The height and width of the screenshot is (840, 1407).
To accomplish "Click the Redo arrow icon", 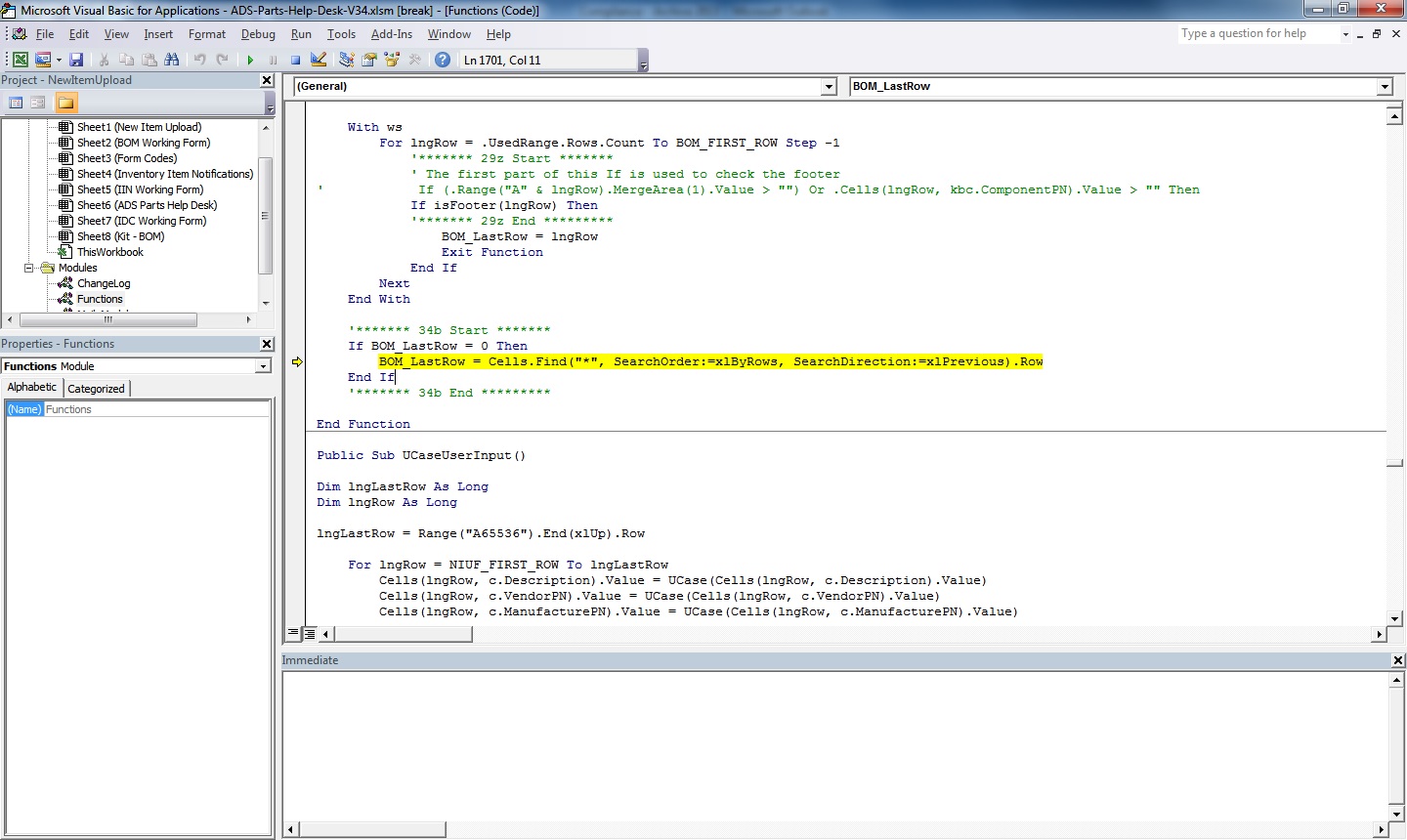I will pyautogui.click(x=222, y=60).
